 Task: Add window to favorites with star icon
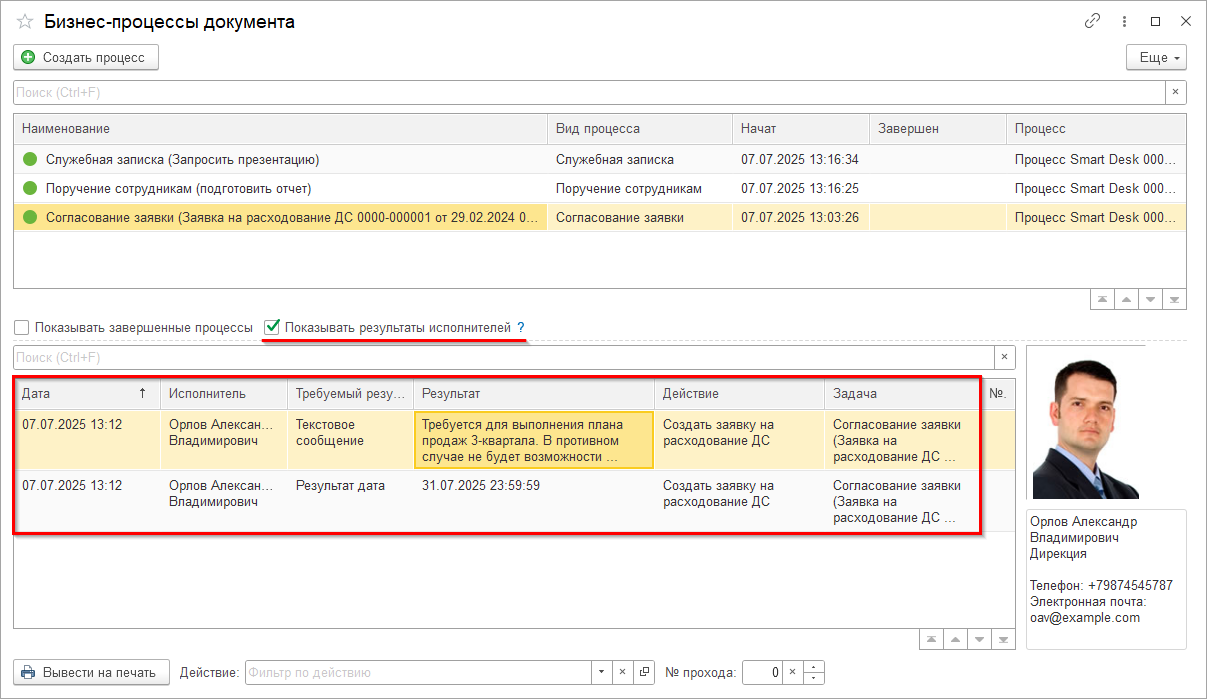[25, 22]
